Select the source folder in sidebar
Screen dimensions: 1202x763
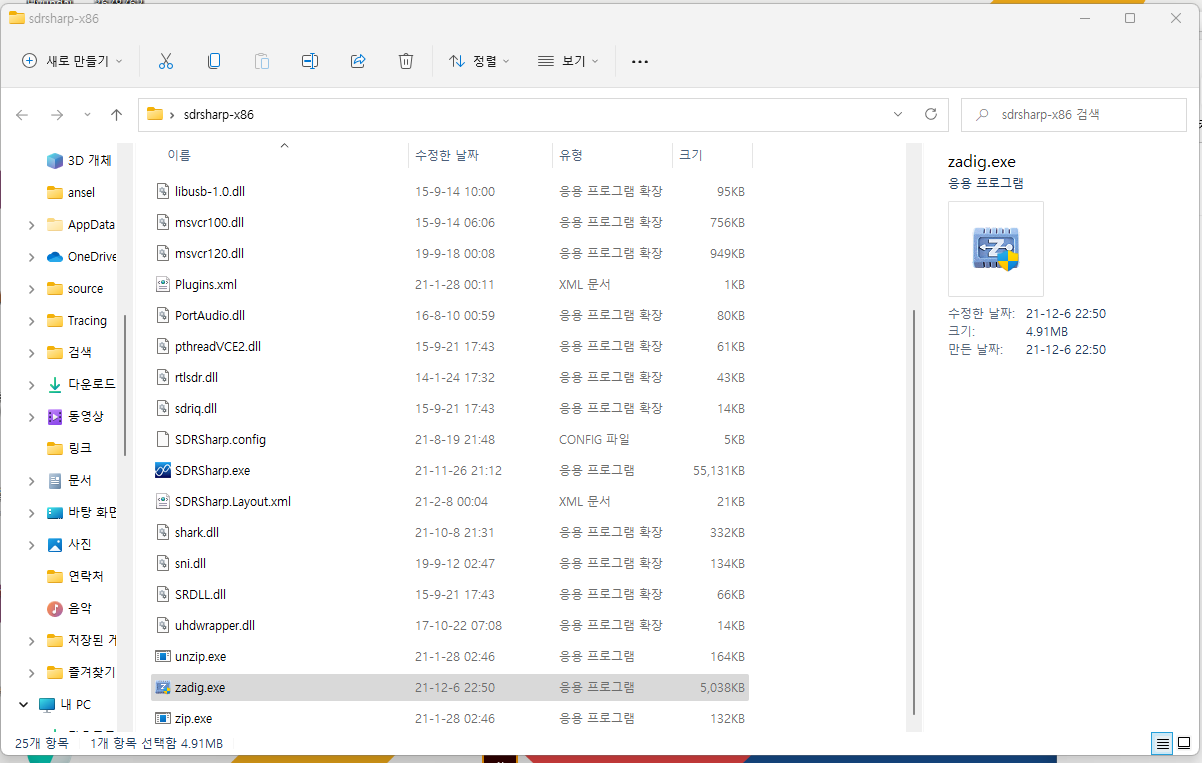[x=85, y=289]
